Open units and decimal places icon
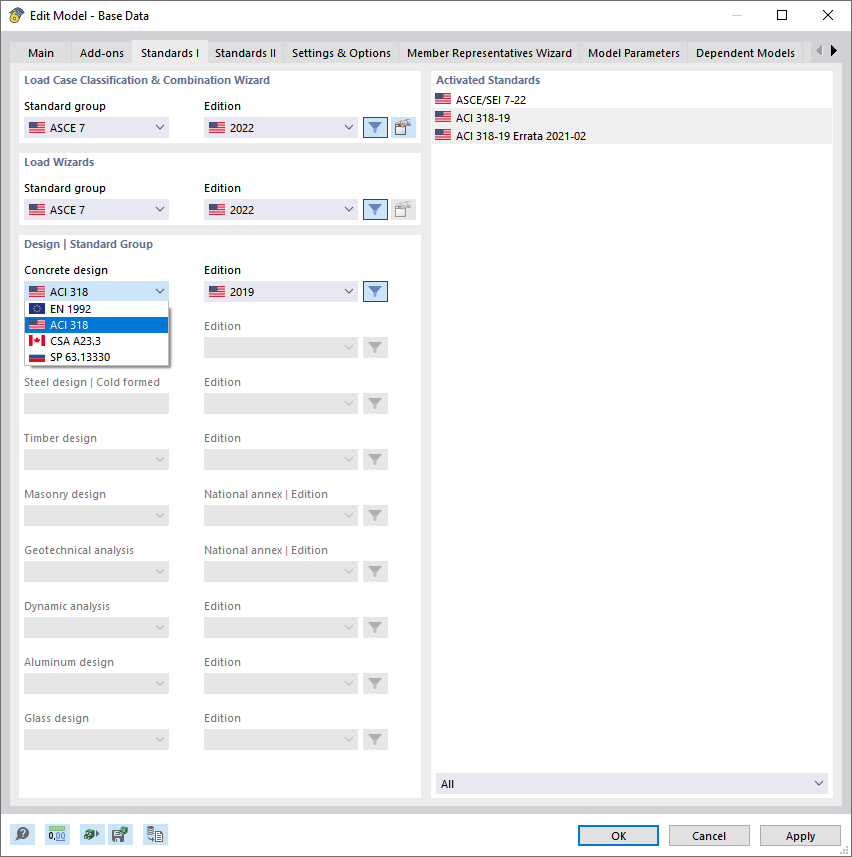The height and width of the screenshot is (857, 852). [57, 835]
